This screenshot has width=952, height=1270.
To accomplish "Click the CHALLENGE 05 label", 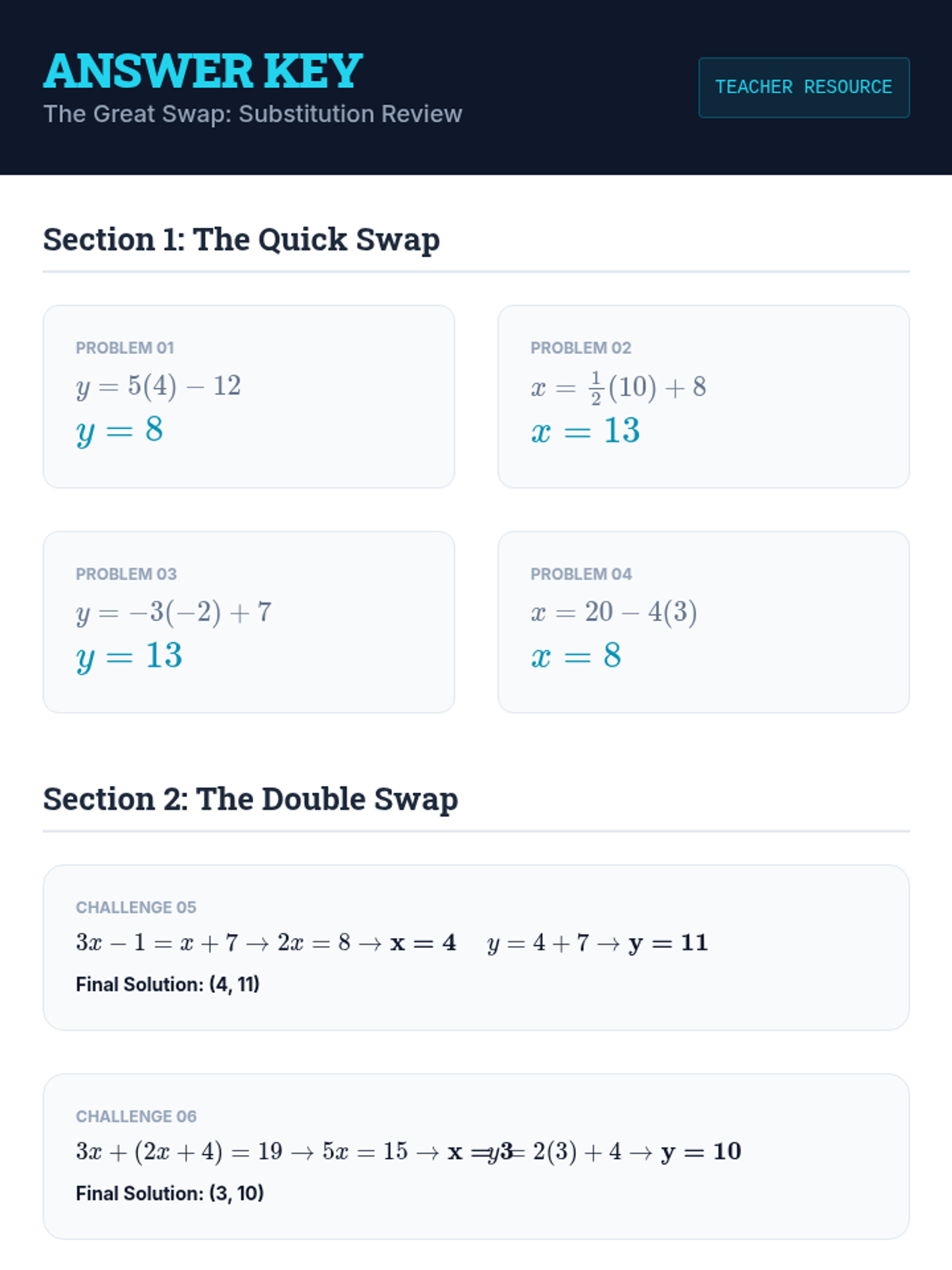I will point(136,907).
